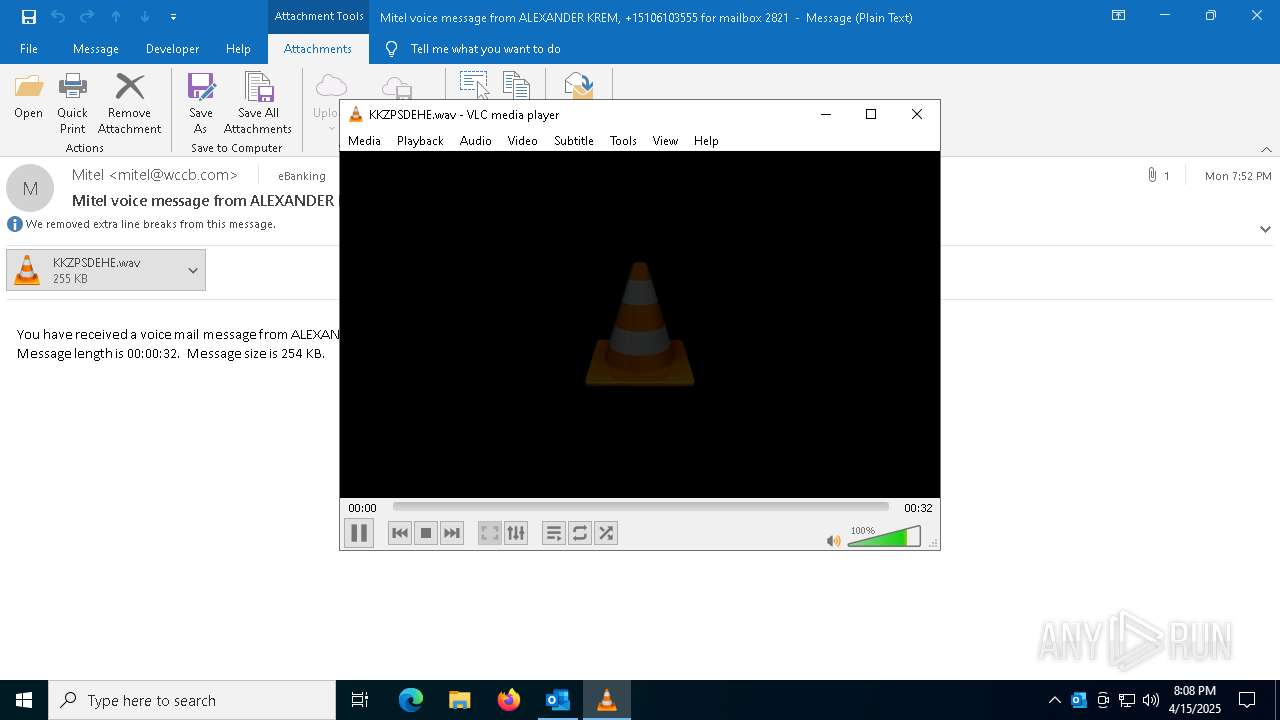The height and width of the screenshot is (720, 1280).
Task: Click the sender avatar M
Action: [30, 188]
